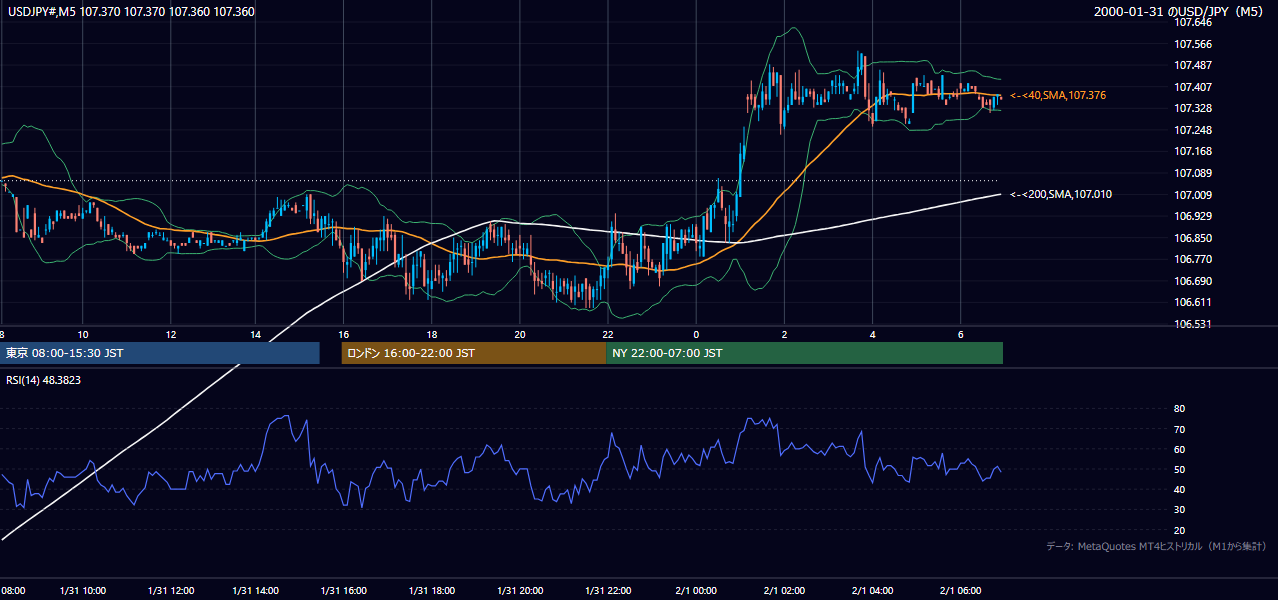Click hour label 16 under price chart
Viewport: 1278px width, 600px height.
(344, 334)
